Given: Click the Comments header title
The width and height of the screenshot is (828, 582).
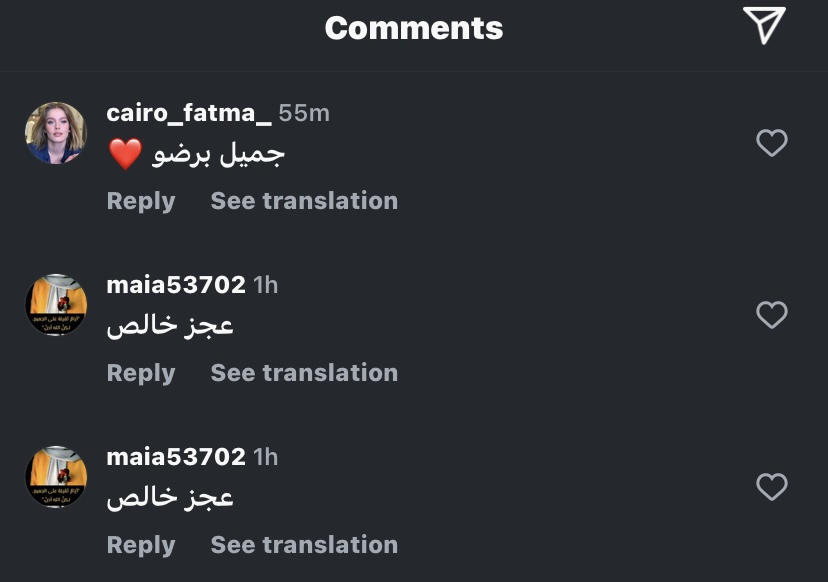Looking at the screenshot, I should (414, 28).
